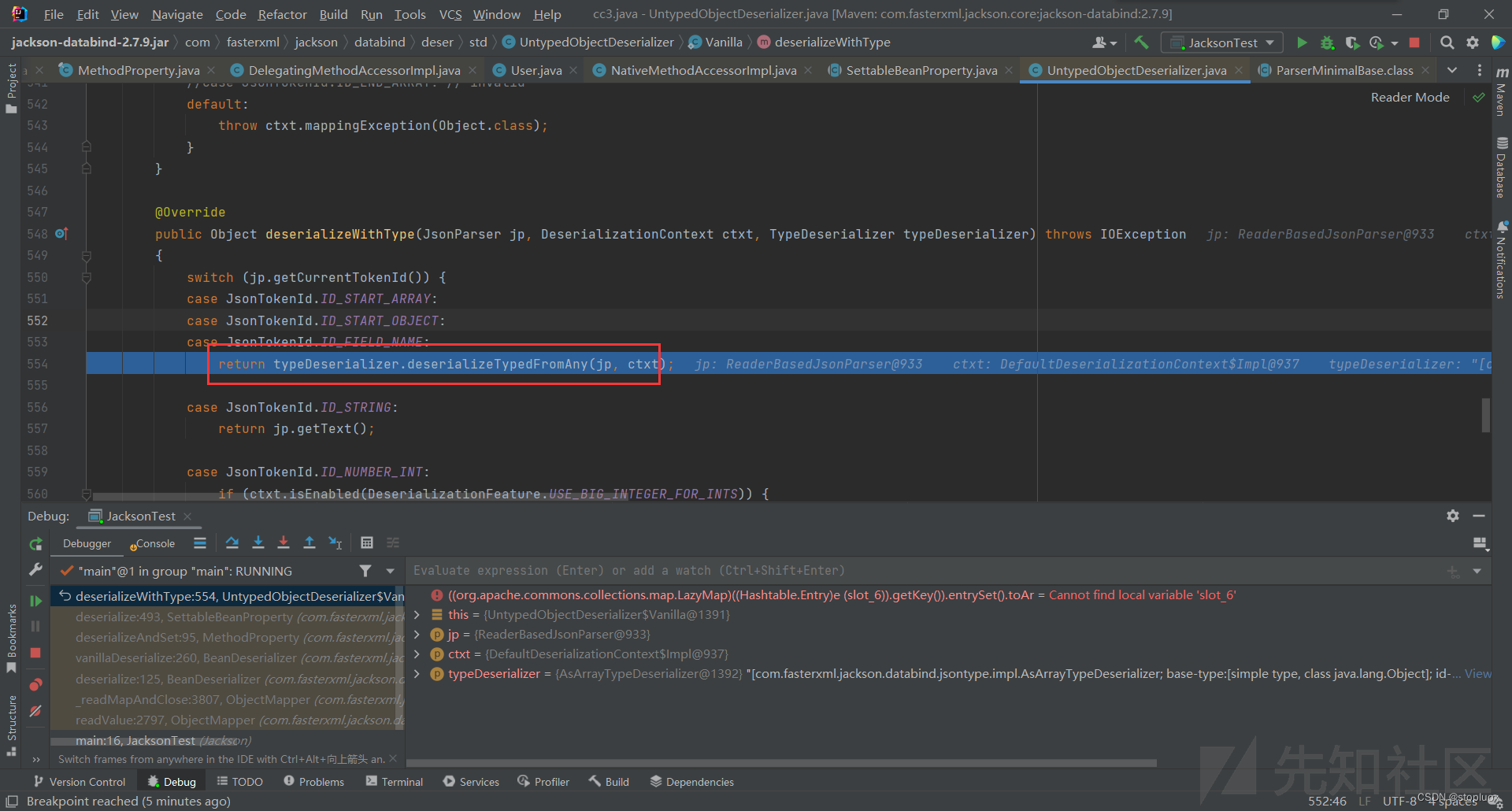Click Show Execution Point lines icon
1512x811 pixels.
click(200, 543)
